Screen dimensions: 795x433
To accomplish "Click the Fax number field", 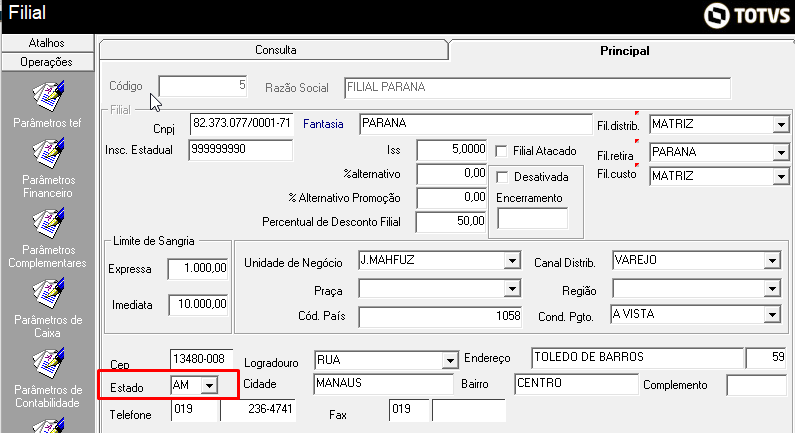I will [x=468, y=410].
